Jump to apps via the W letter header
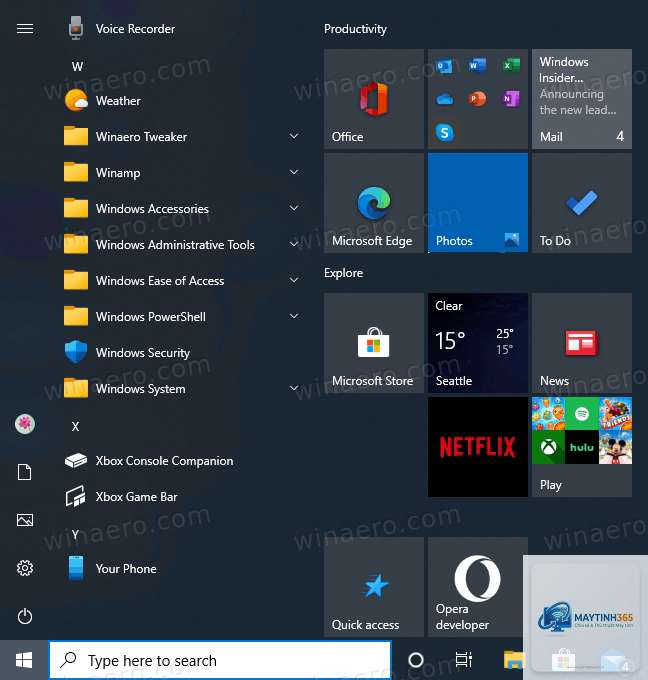Viewport: 648px width, 680px height. pyautogui.click(x=77, y=66)
